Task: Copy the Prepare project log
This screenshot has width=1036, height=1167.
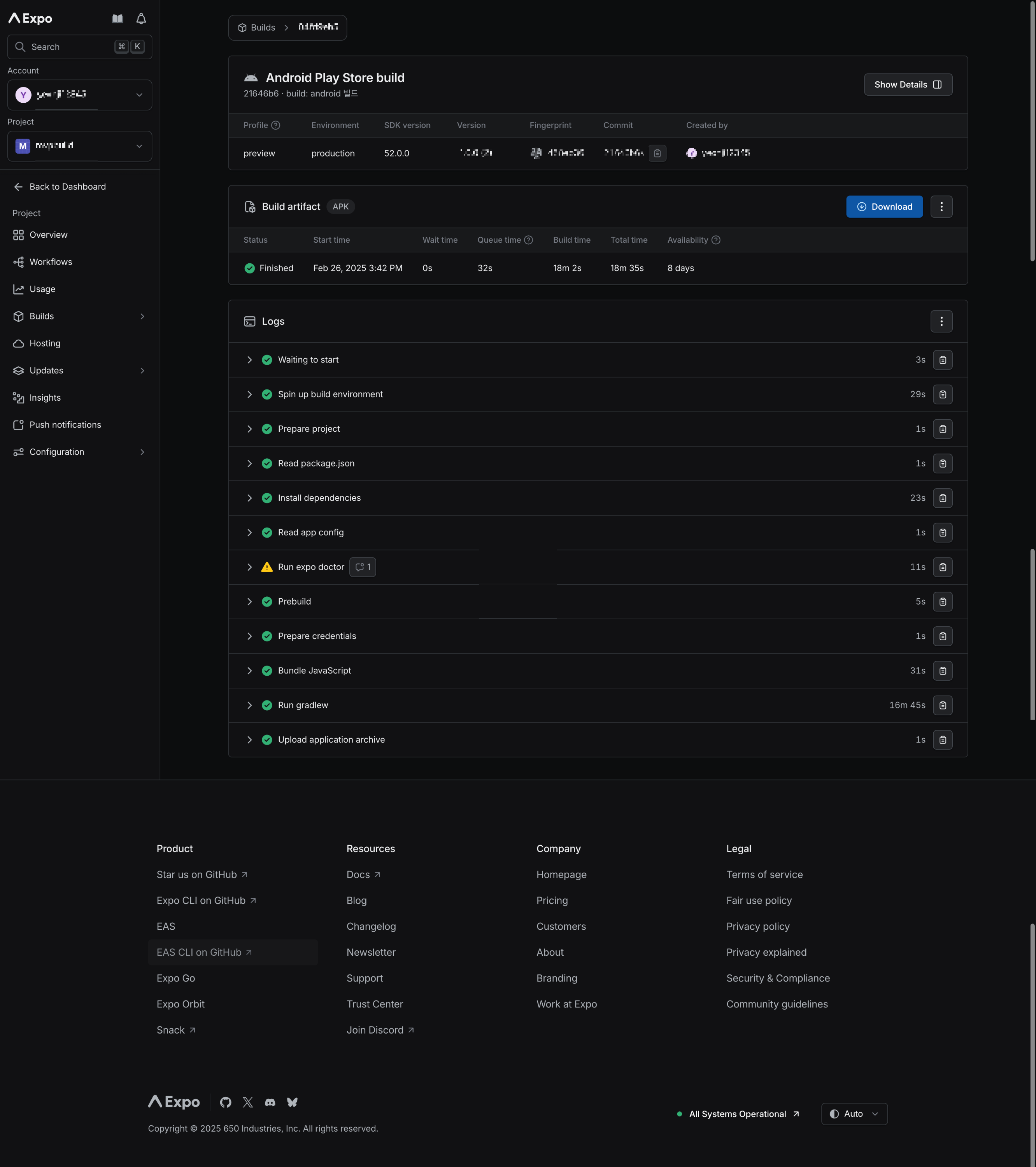Action: pyautogui.click(x=942, y=429)
